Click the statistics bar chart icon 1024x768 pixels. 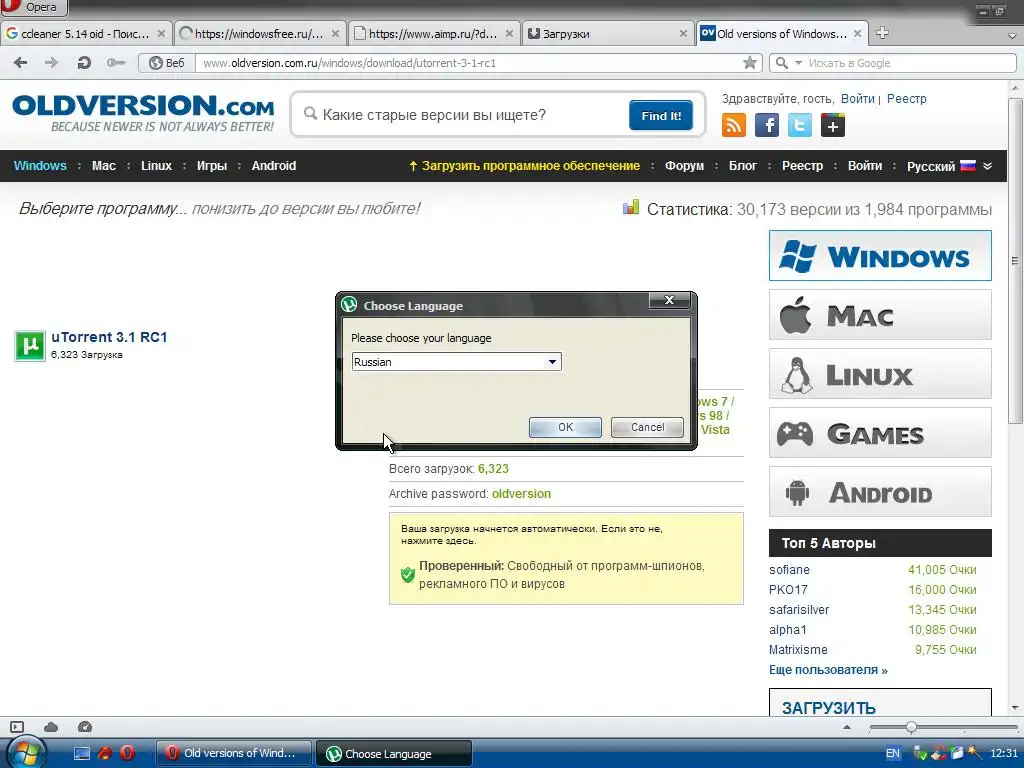(631, 208)
